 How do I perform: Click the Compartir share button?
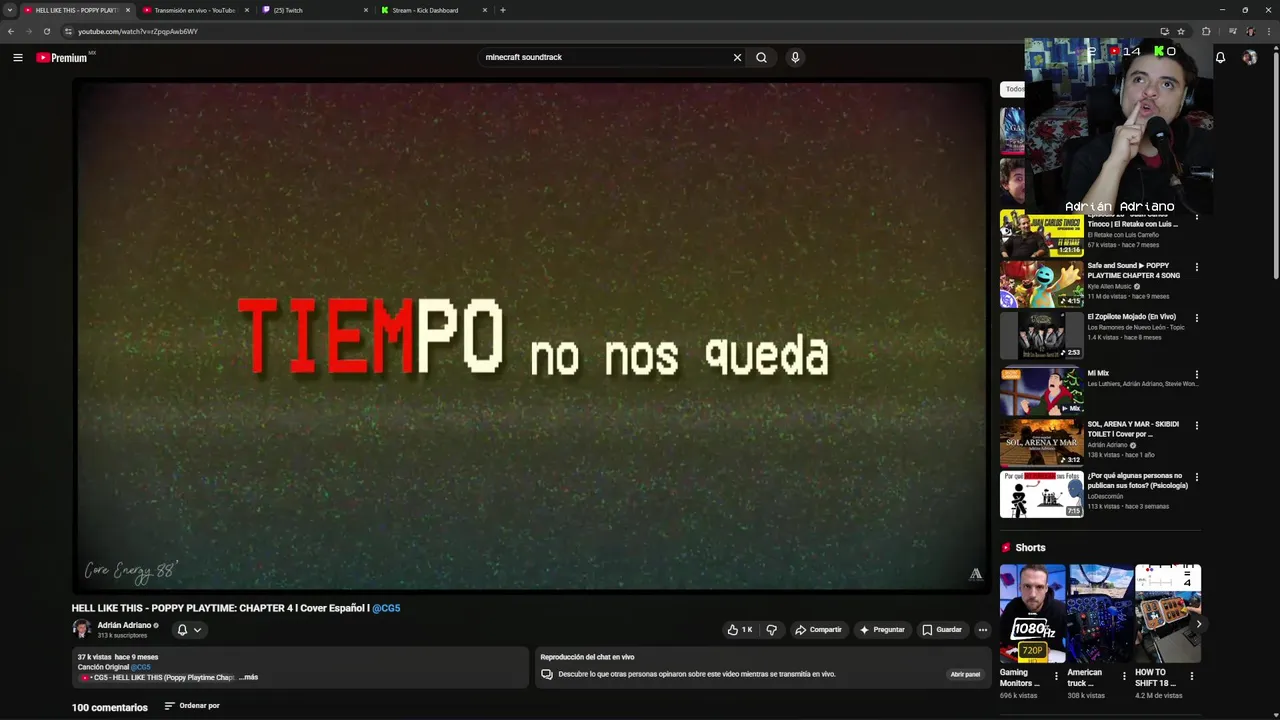pyautogui.click(x=818, y=630)
